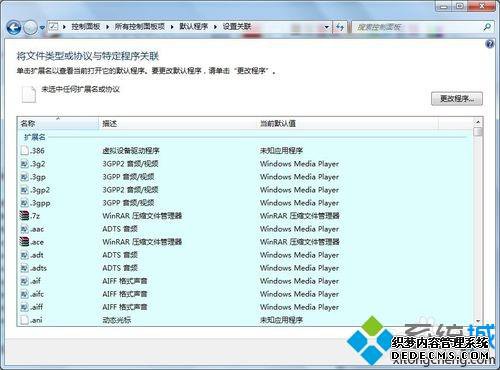
Task: Close the window
Action: (482, 6)
